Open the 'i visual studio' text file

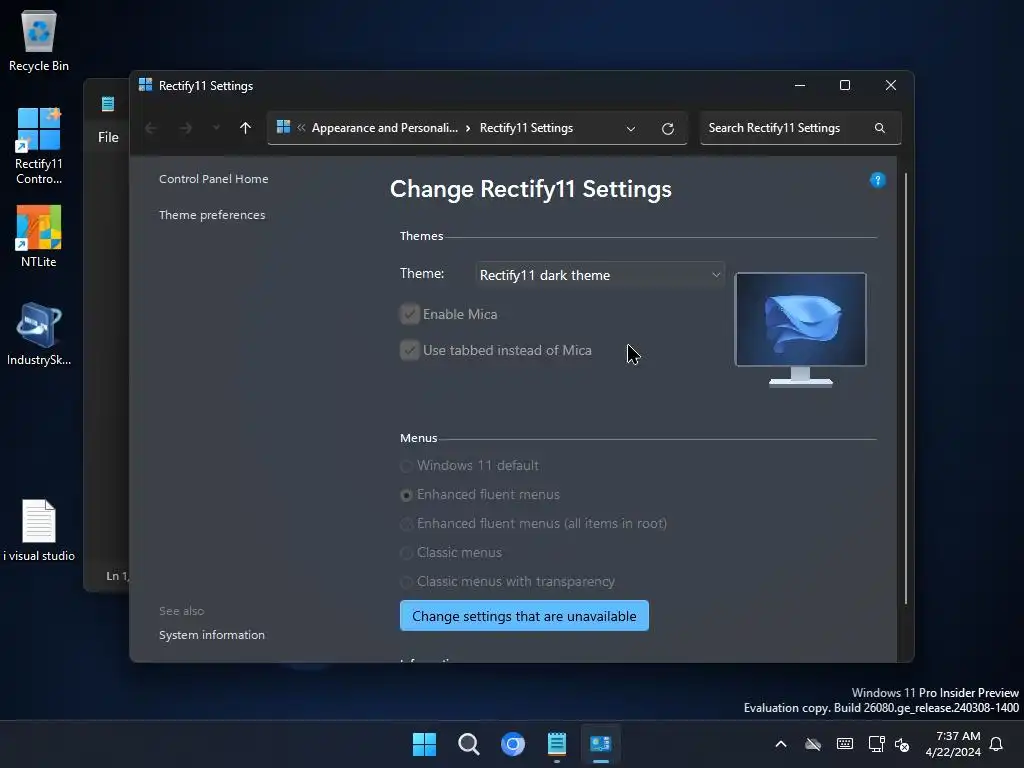pos(39,530)
